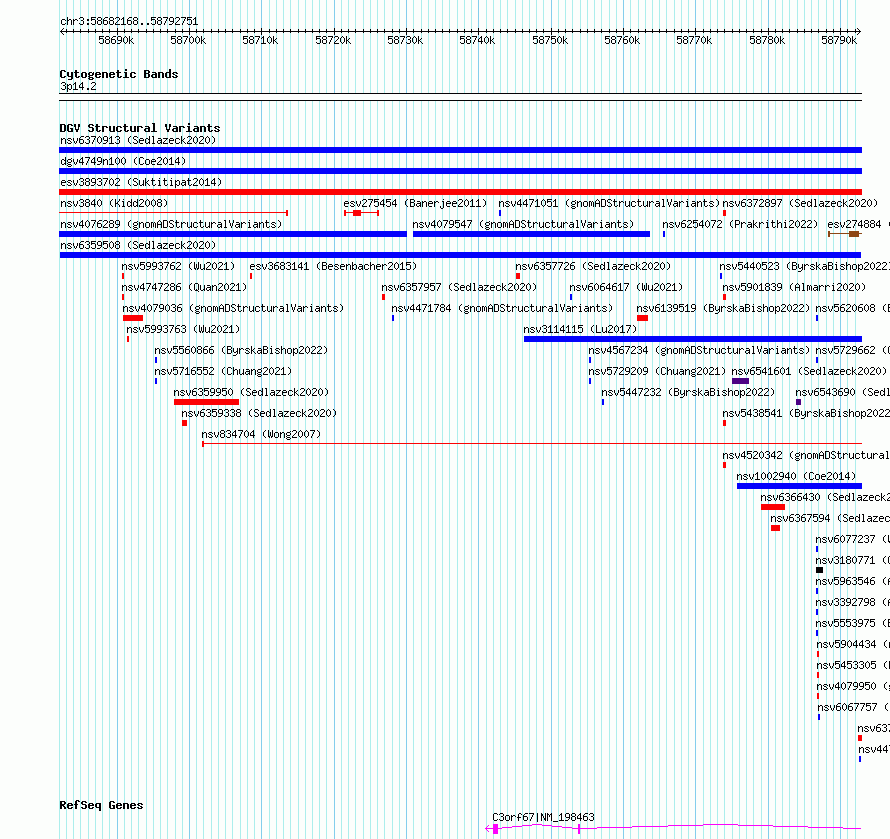Click the nsv5904434 variant label
This screenshot has width=890, height=839.
click(853, 644)
